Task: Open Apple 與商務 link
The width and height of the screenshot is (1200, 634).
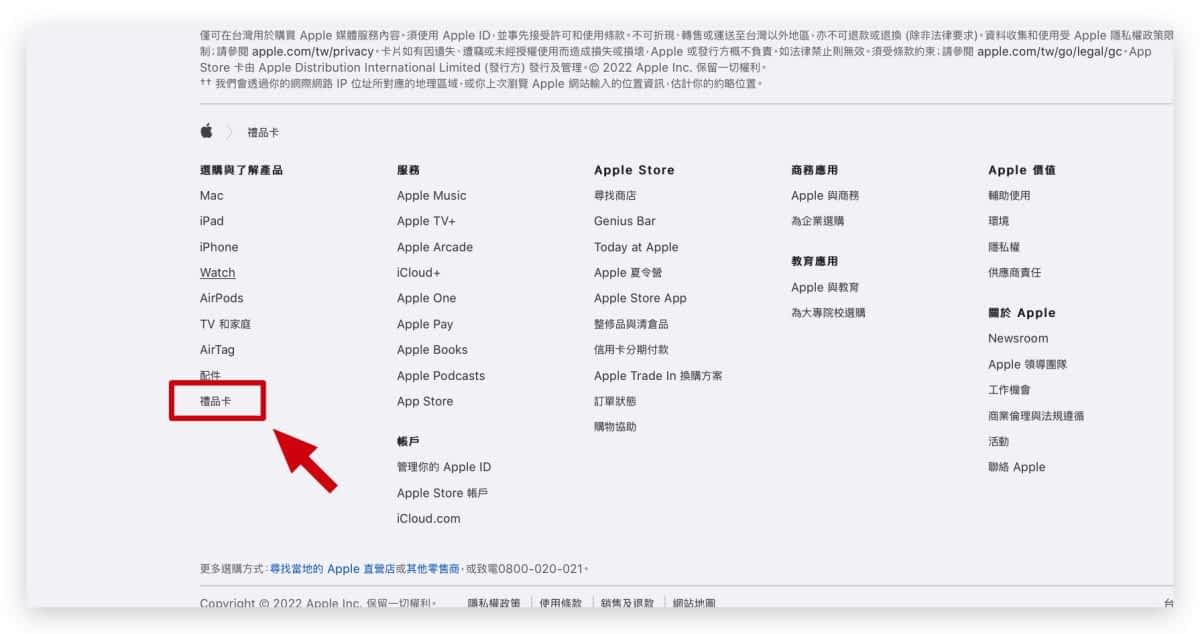Action: tap(825, 196)
